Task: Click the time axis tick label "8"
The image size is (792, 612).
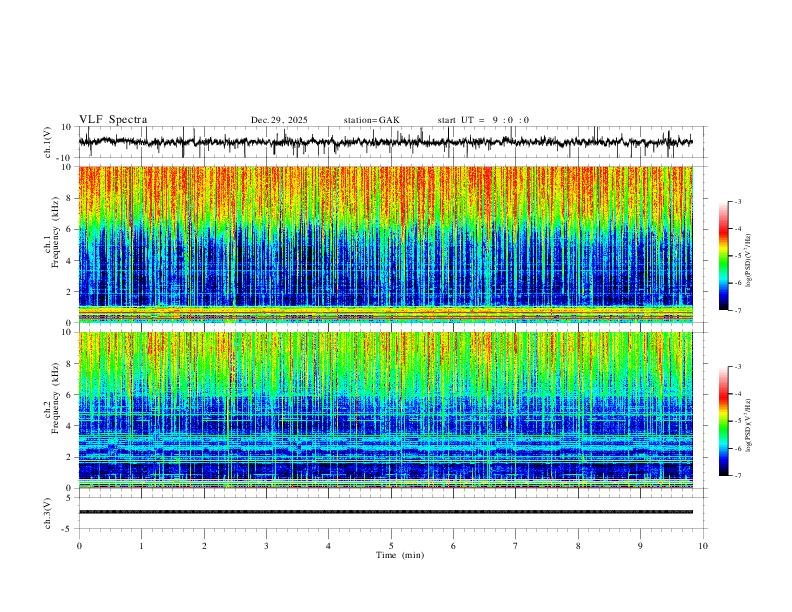Action: pos(578,546)
